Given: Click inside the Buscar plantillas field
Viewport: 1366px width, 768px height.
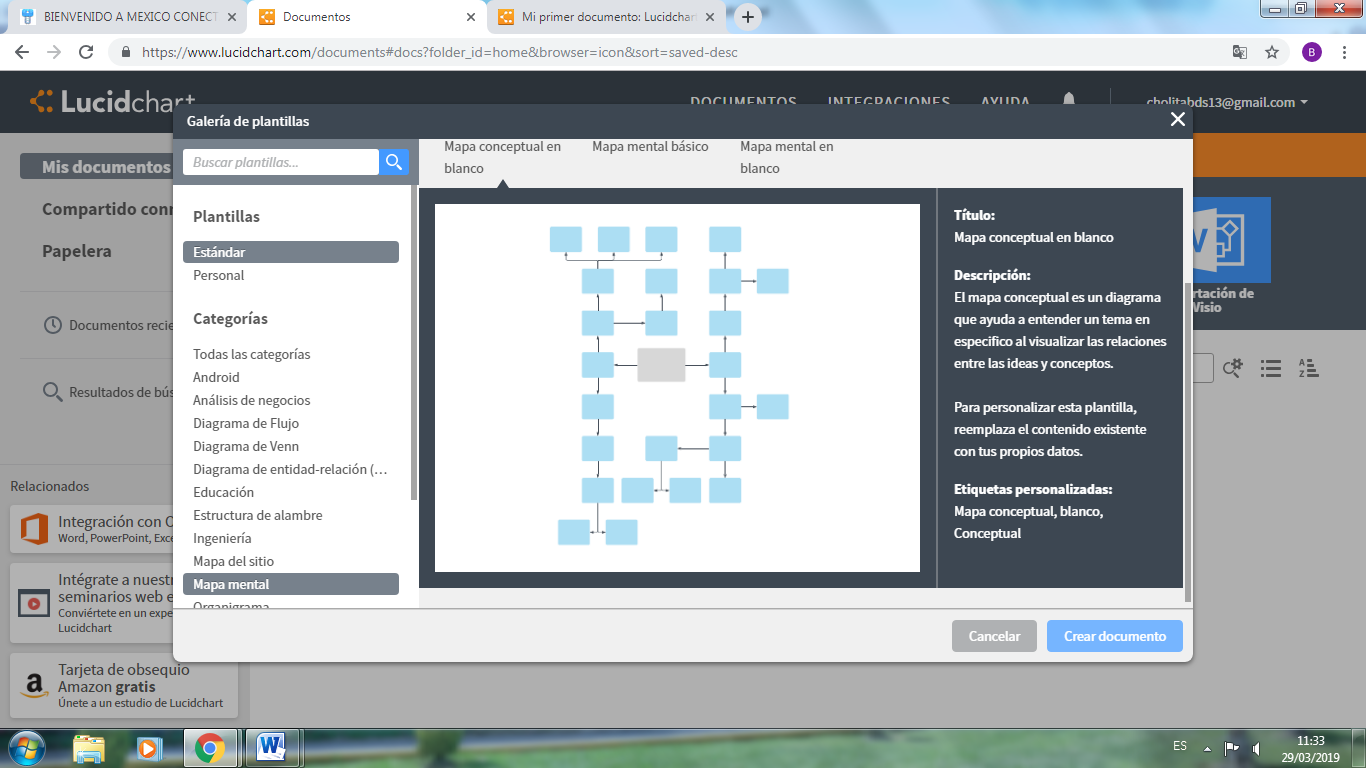Looking at the screenshot, I should click(x=278, y=161).
